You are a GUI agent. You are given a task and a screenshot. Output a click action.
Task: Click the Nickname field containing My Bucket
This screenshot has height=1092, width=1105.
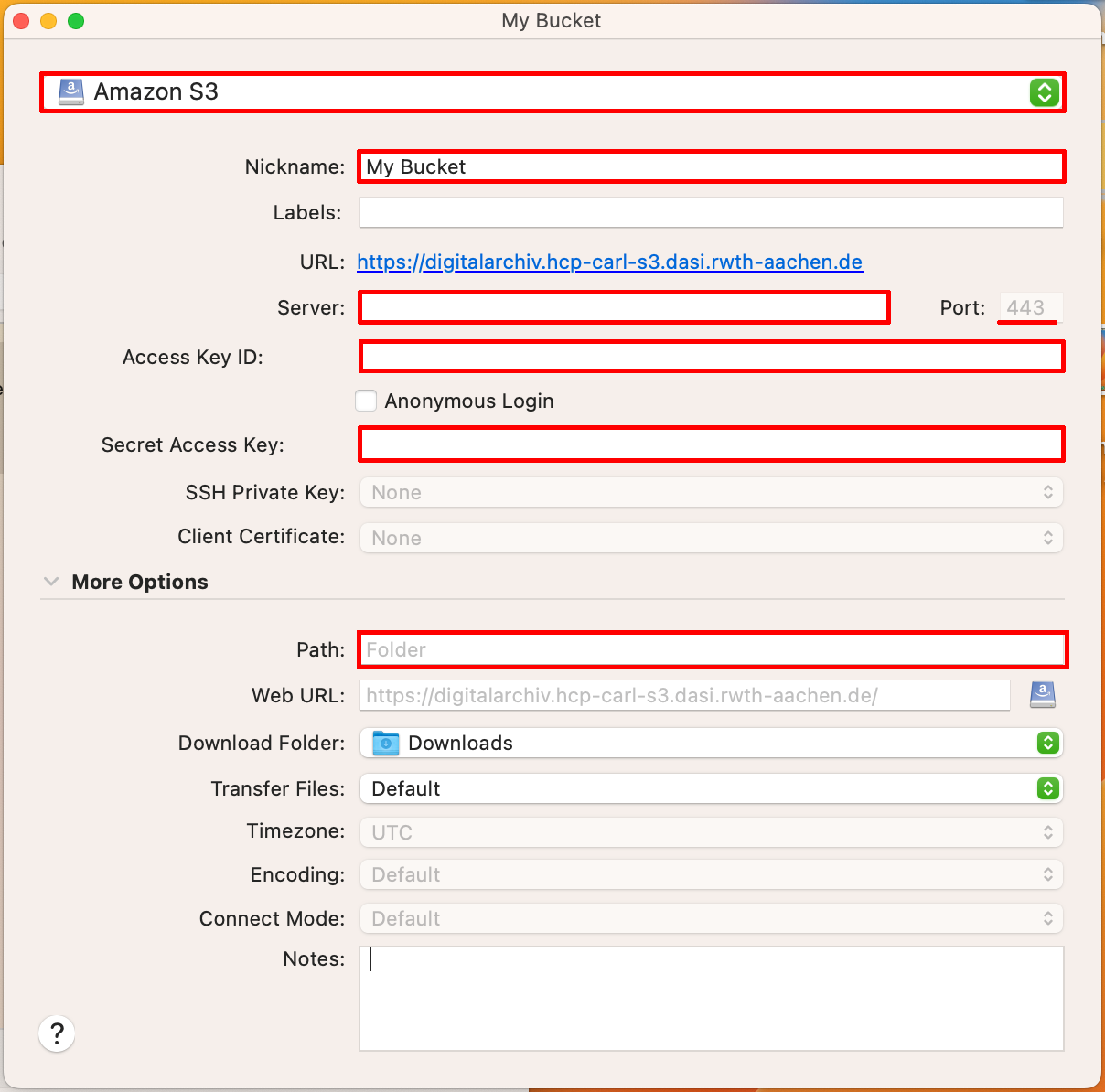pos(711,166)
